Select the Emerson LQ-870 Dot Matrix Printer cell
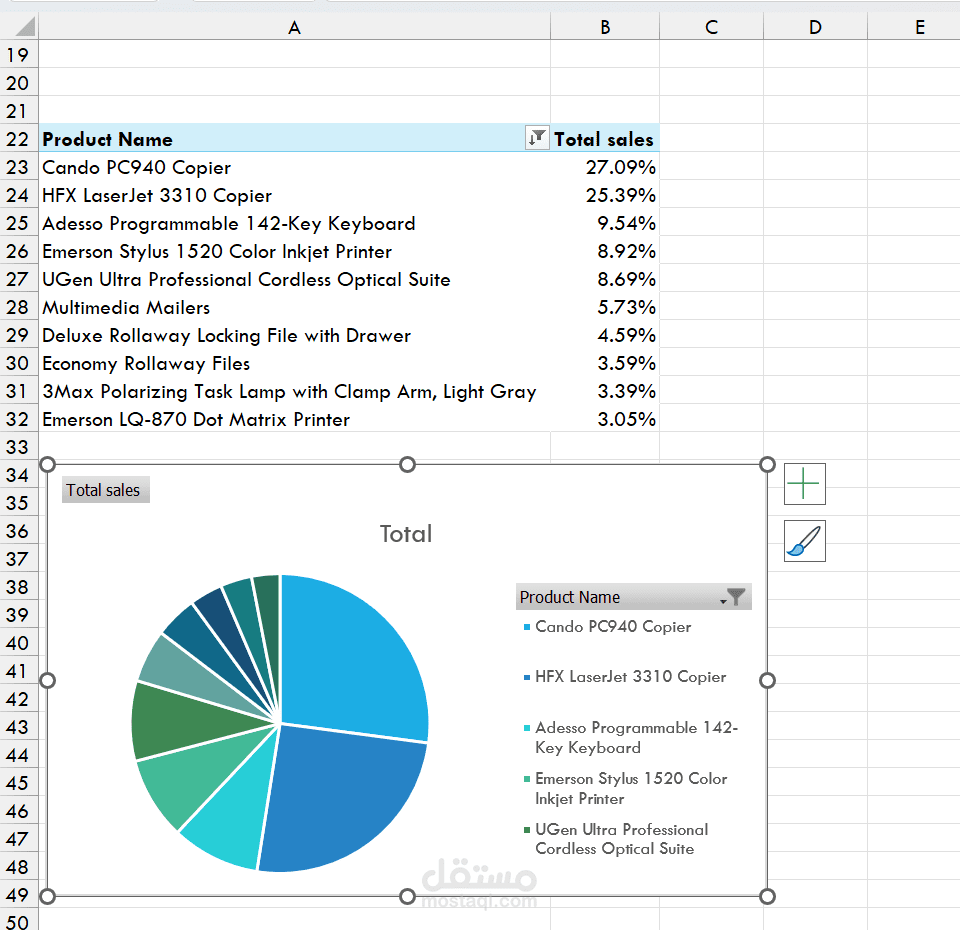Viewport: 960px width, 930px height. click(294, 419)
